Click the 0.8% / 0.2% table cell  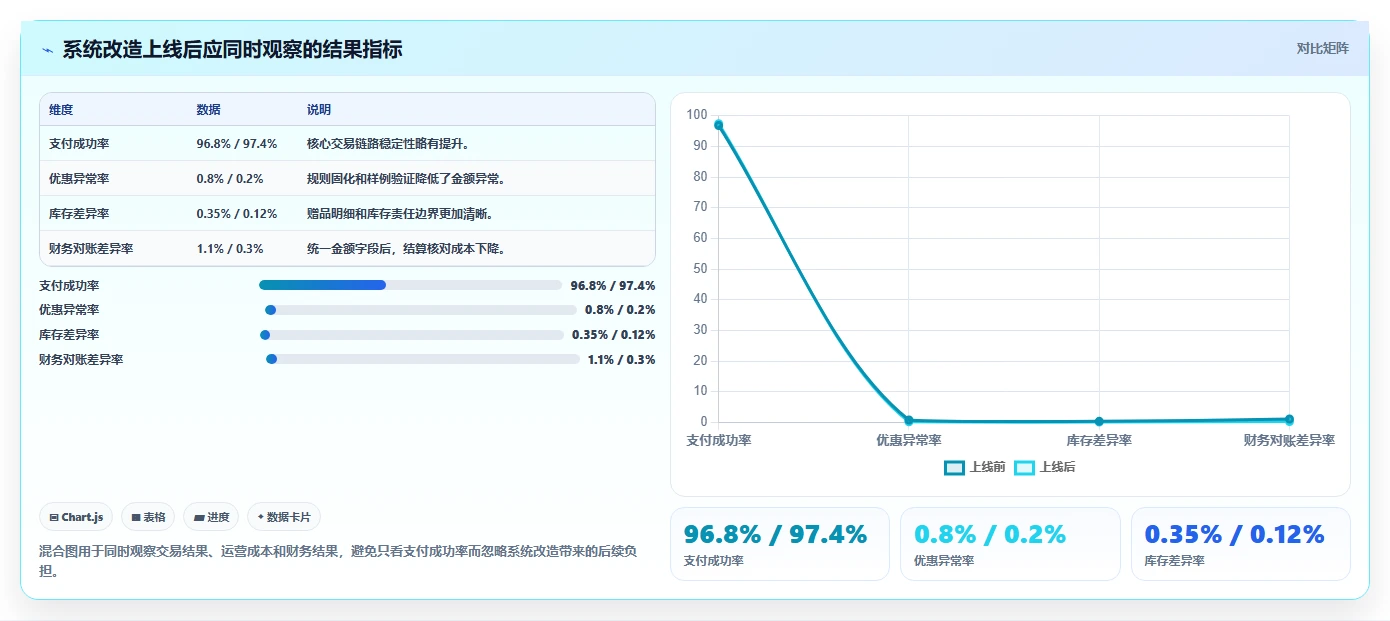(x=230, y=179)
